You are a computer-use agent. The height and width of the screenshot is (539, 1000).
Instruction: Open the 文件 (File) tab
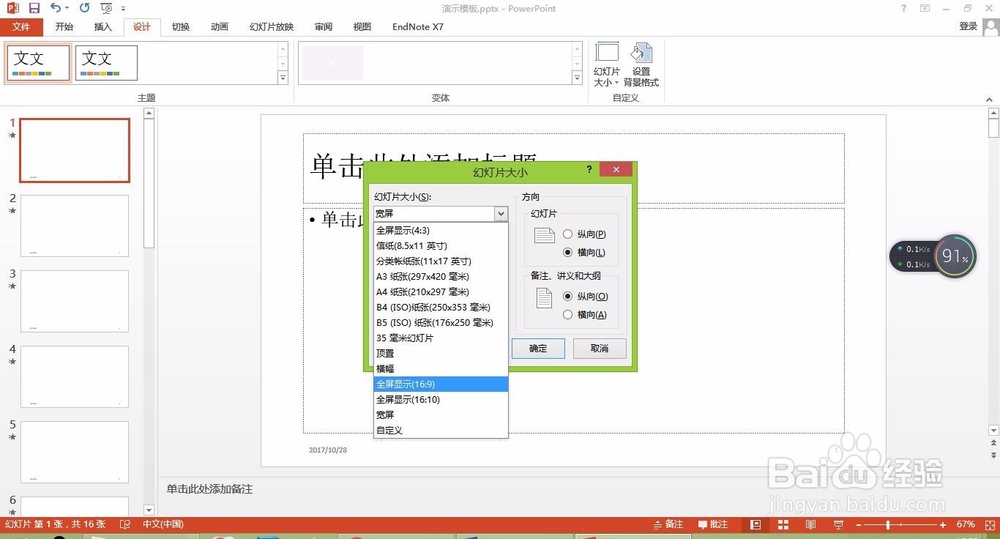(21, 27)
